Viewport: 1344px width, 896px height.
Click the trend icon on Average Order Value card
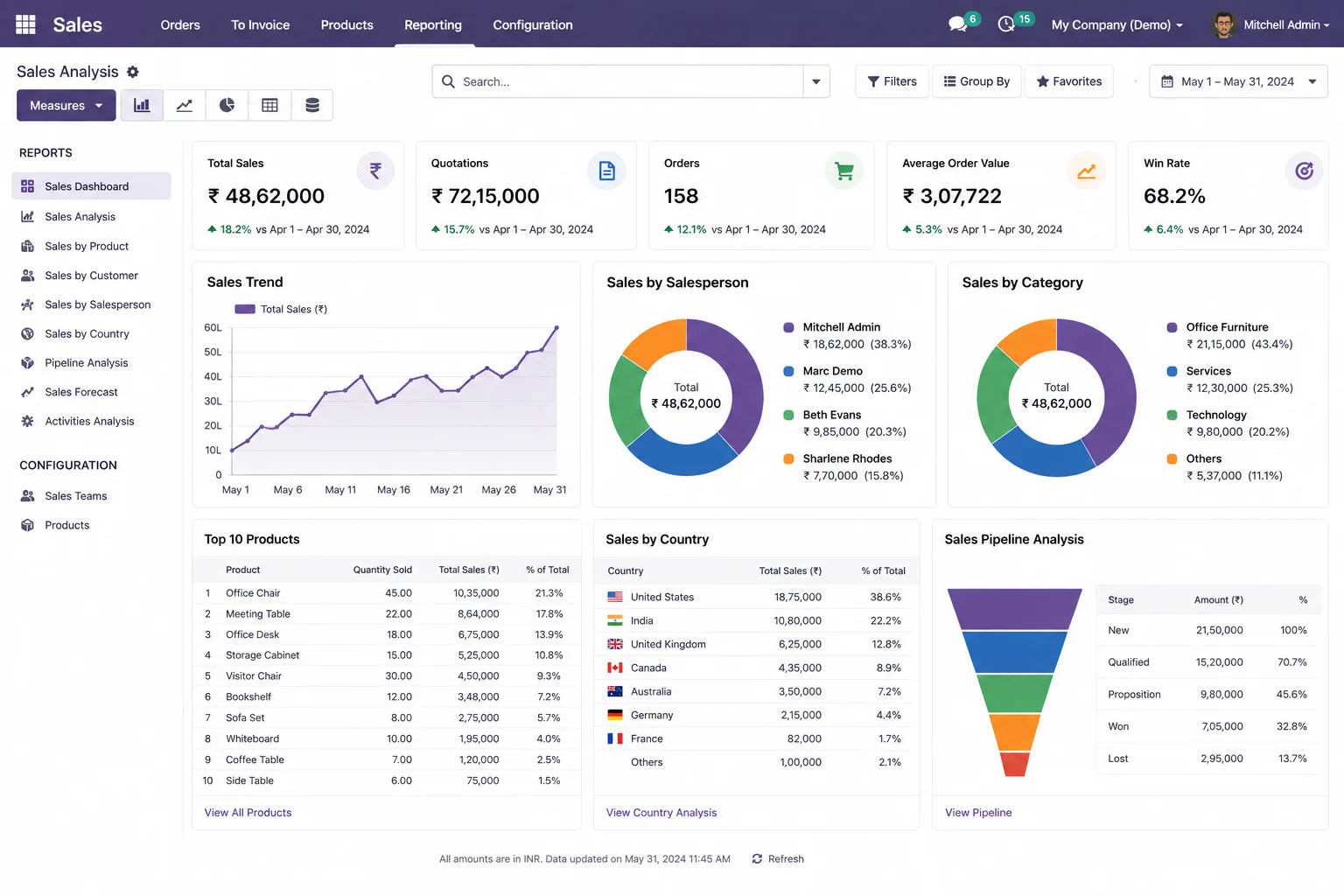1086,171
